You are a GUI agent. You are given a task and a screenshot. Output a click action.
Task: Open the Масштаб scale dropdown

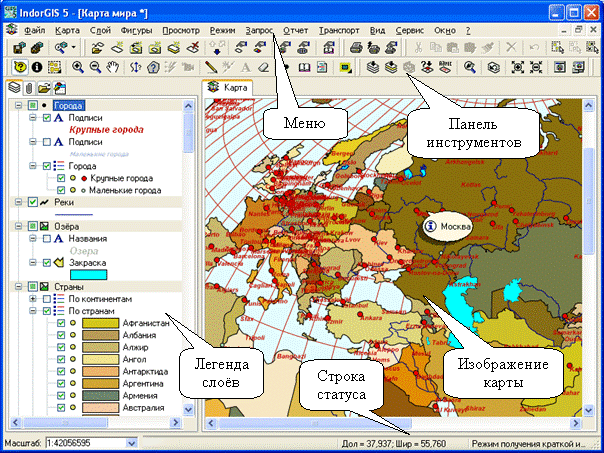[133, 442]
